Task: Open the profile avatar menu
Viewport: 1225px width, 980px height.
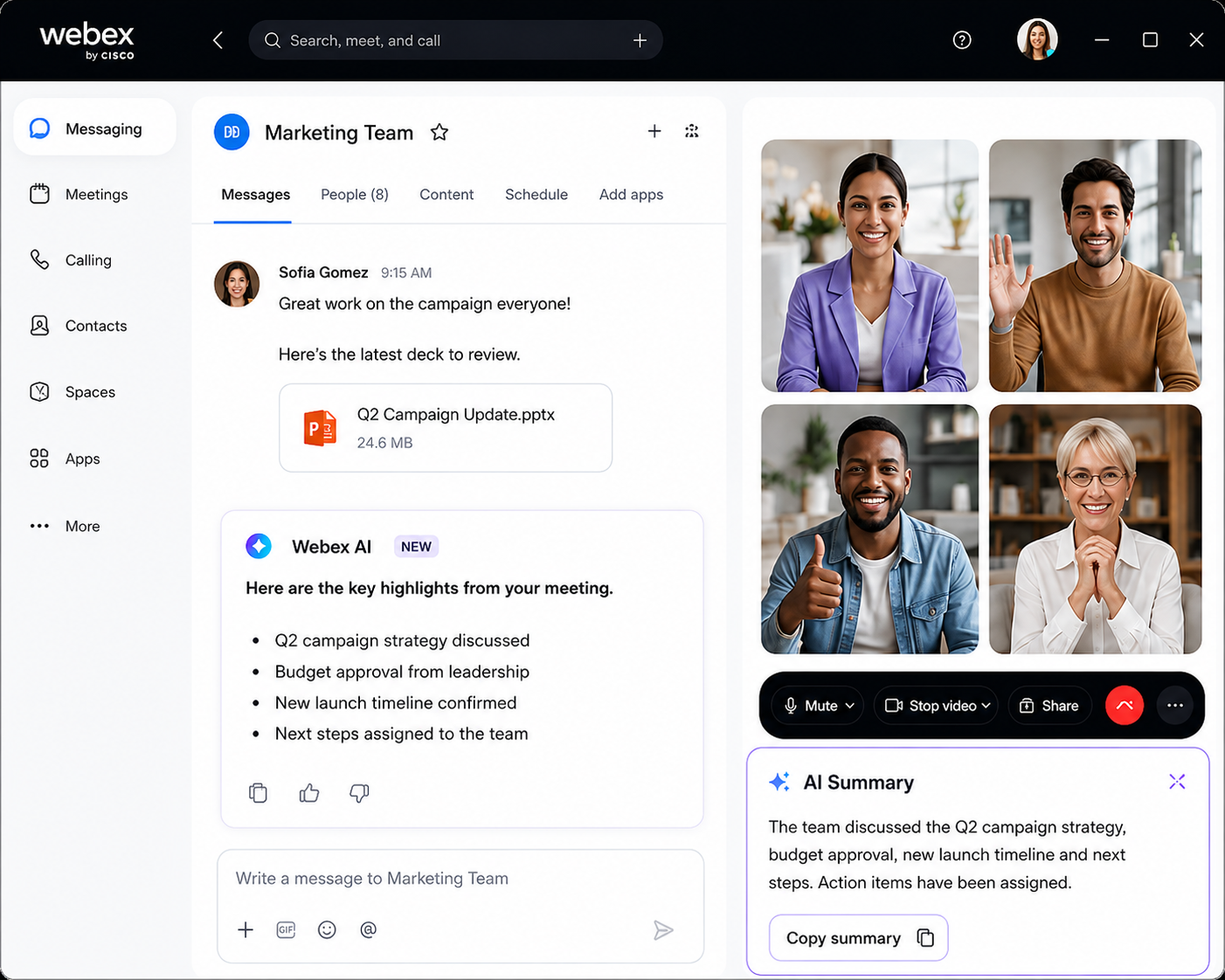Action: pyautogui.click(x=1037, y=39)
